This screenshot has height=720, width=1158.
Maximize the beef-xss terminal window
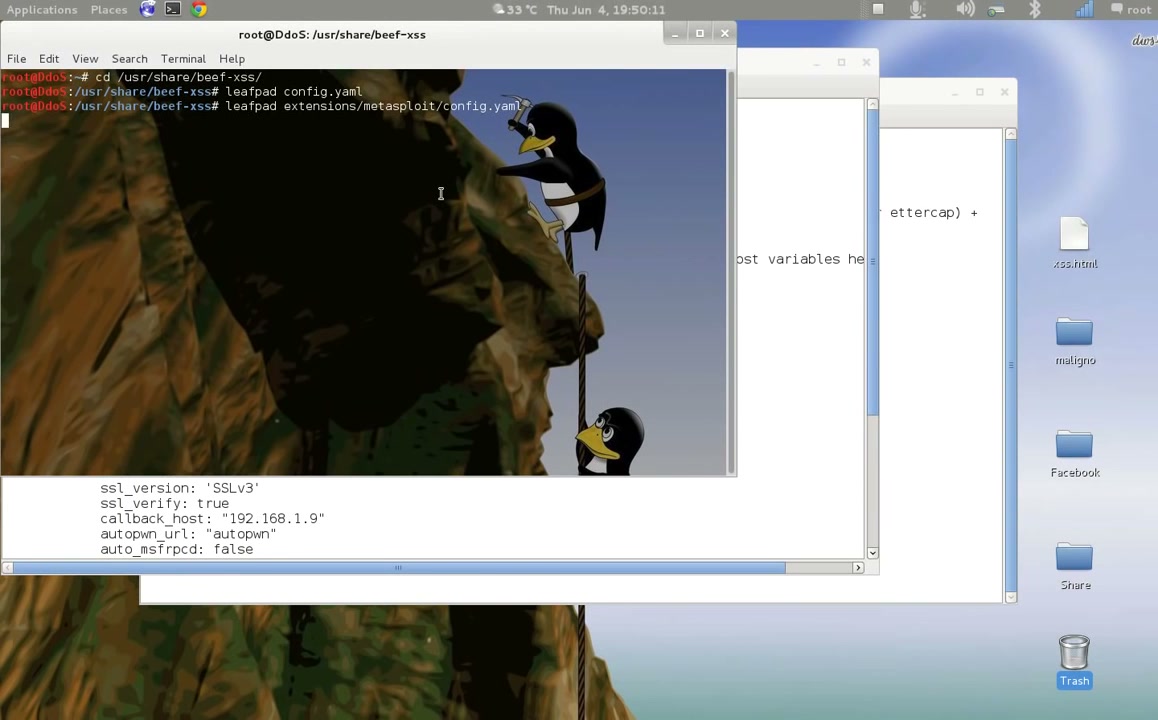699,33
